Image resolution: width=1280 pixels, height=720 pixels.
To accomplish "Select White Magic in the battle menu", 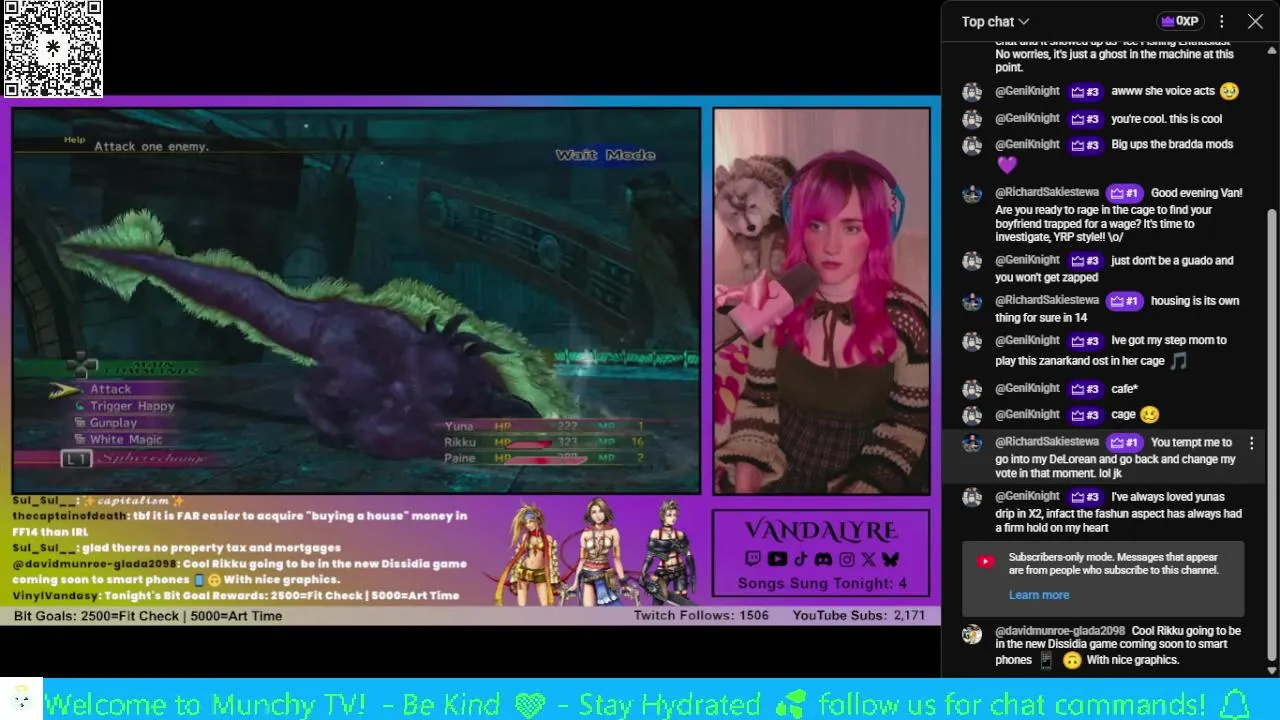I will click(126, 440).
